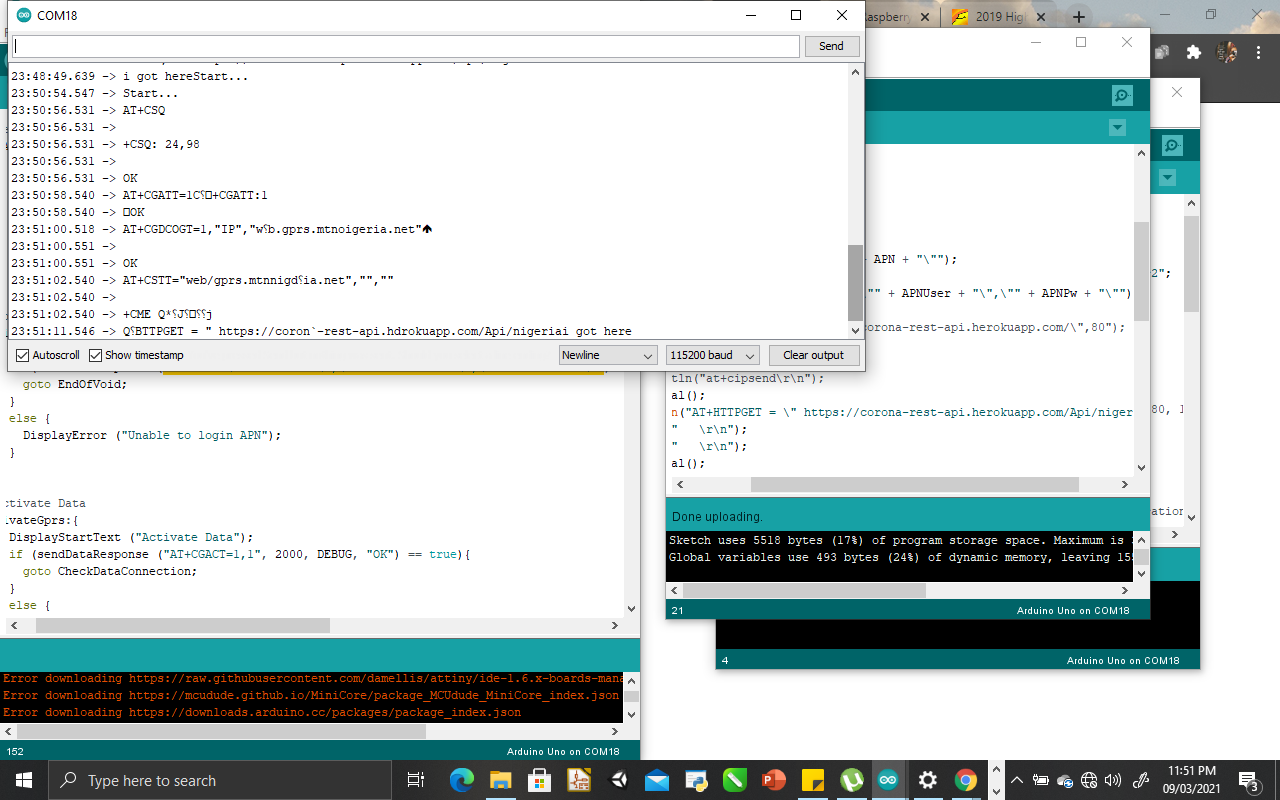The image size is (1280, 800).
Task: Disable the Autoscroll checkbox
Action: [x=21, y=354]
